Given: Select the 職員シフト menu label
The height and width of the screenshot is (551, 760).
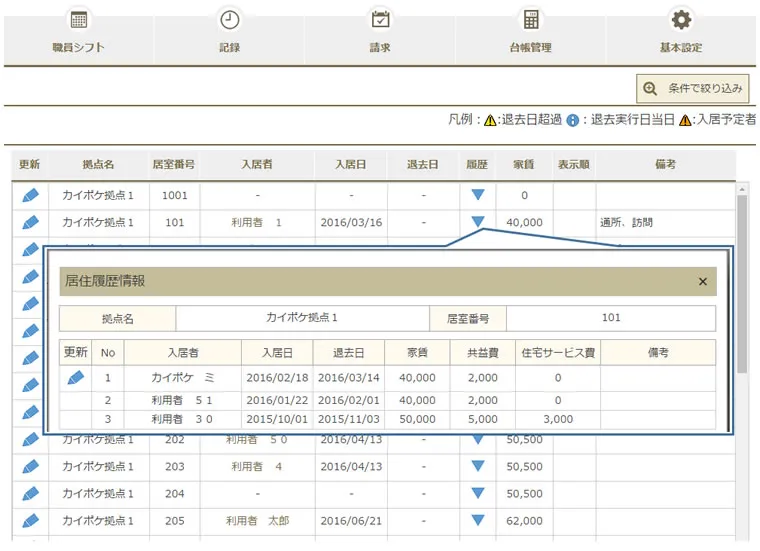Looking at the screenshot, I should click(79, 47).
